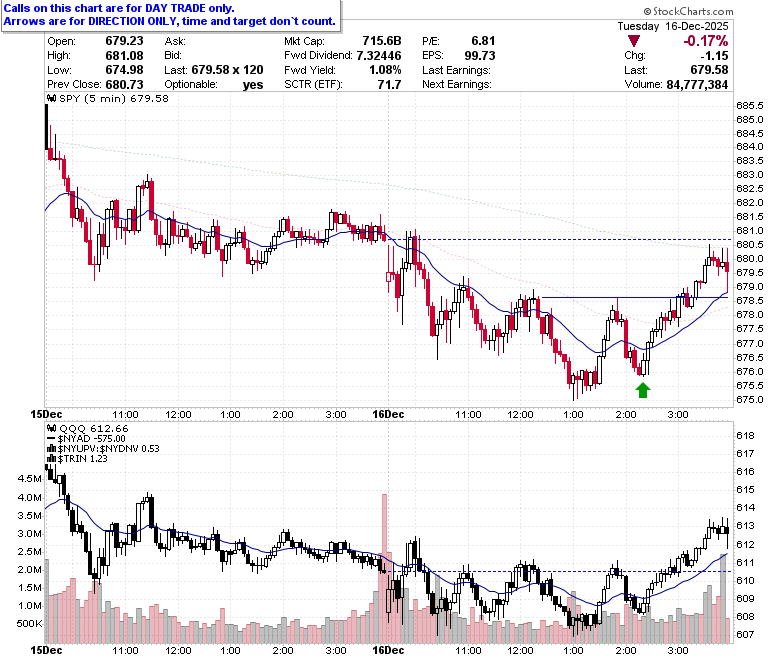The height and width of the screenshot is (659, 780).
Task: Click the 2:00 time label under SPY 16Dec
Action: pos(625,414)
